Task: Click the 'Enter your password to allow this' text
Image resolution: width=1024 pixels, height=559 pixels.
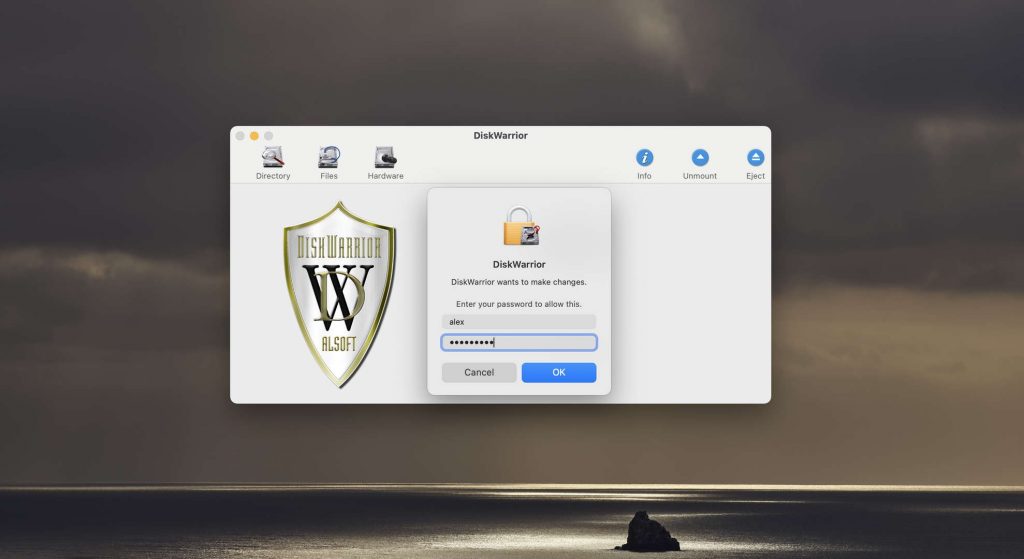Action: [x=519, y=304]
